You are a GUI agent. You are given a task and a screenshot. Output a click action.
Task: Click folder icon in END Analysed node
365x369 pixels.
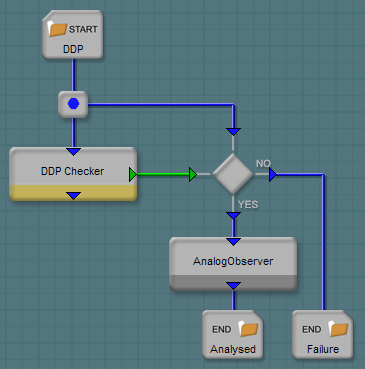[249, 329]
